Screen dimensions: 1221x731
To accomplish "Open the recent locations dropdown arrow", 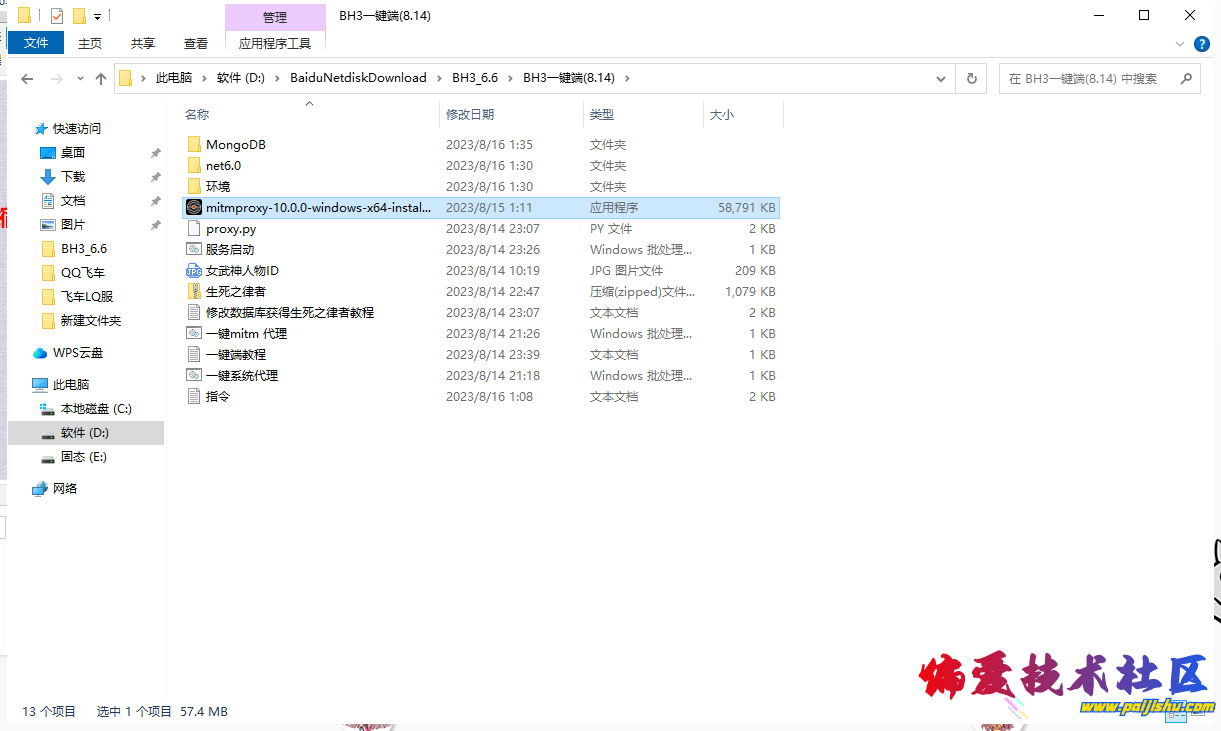I will pyautogui.click(x=79, y=79).
